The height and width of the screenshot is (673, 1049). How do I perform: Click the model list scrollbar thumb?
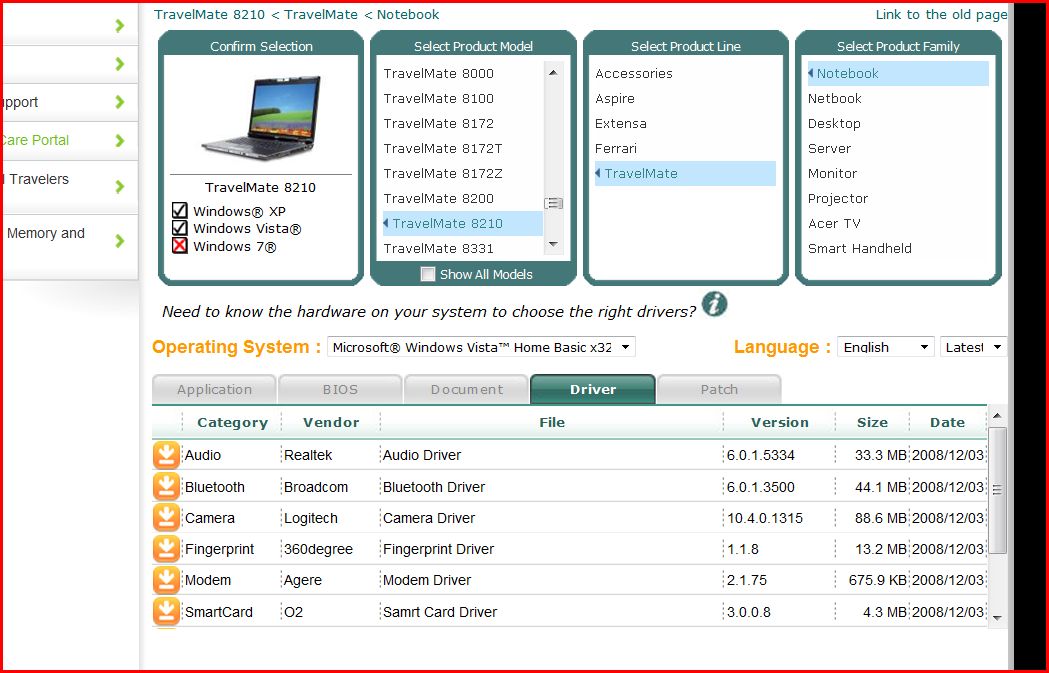pyautogui.click(x=553, y=203)
